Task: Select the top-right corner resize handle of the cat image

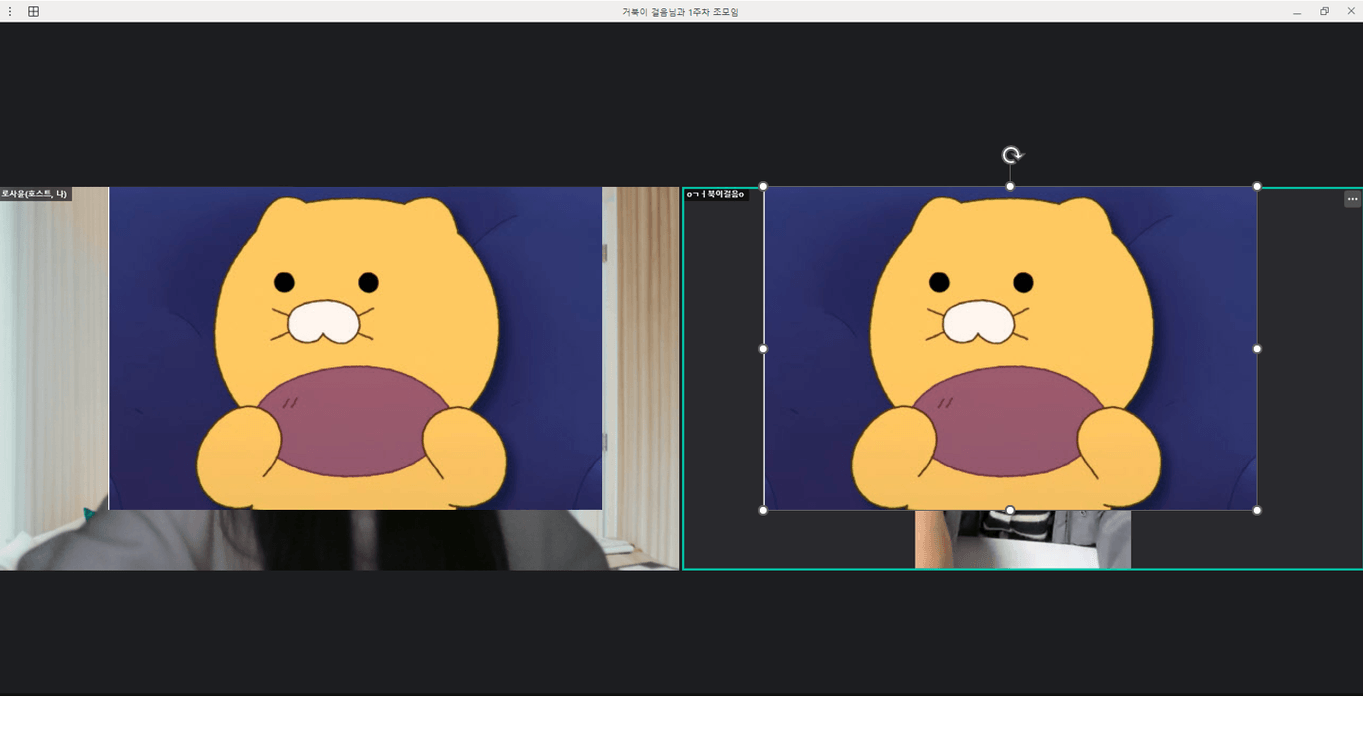Action: tap(1257, 186)
